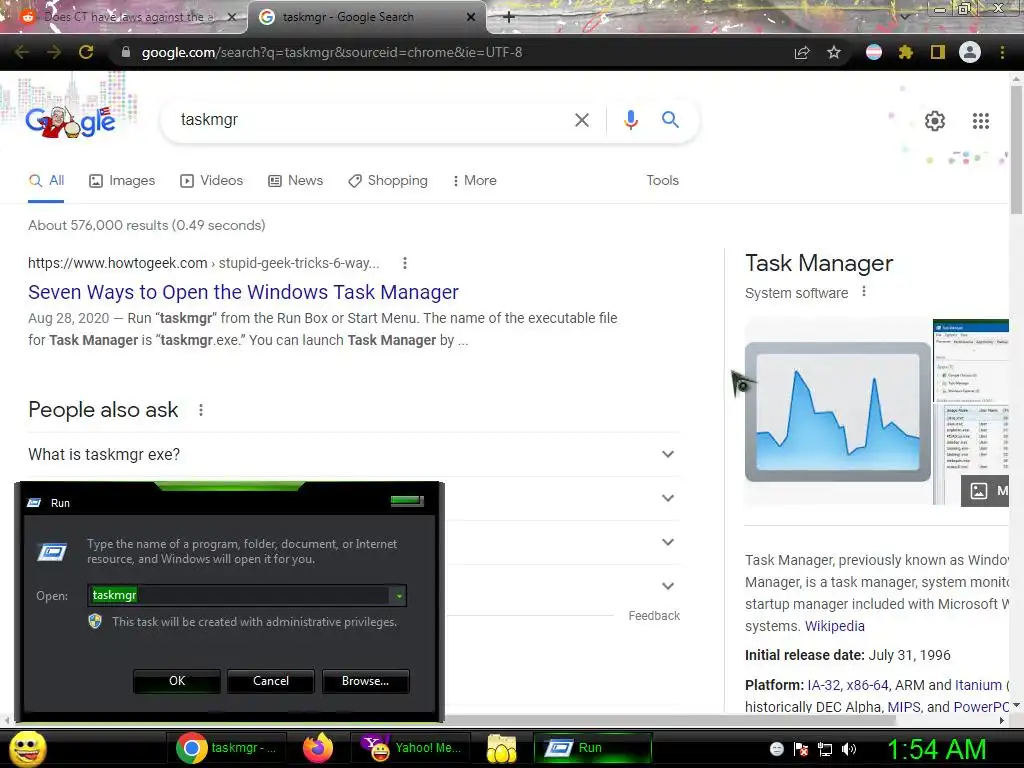Click the network tray icon
The width and height of the screenshot is (1024, 768).
825,749
